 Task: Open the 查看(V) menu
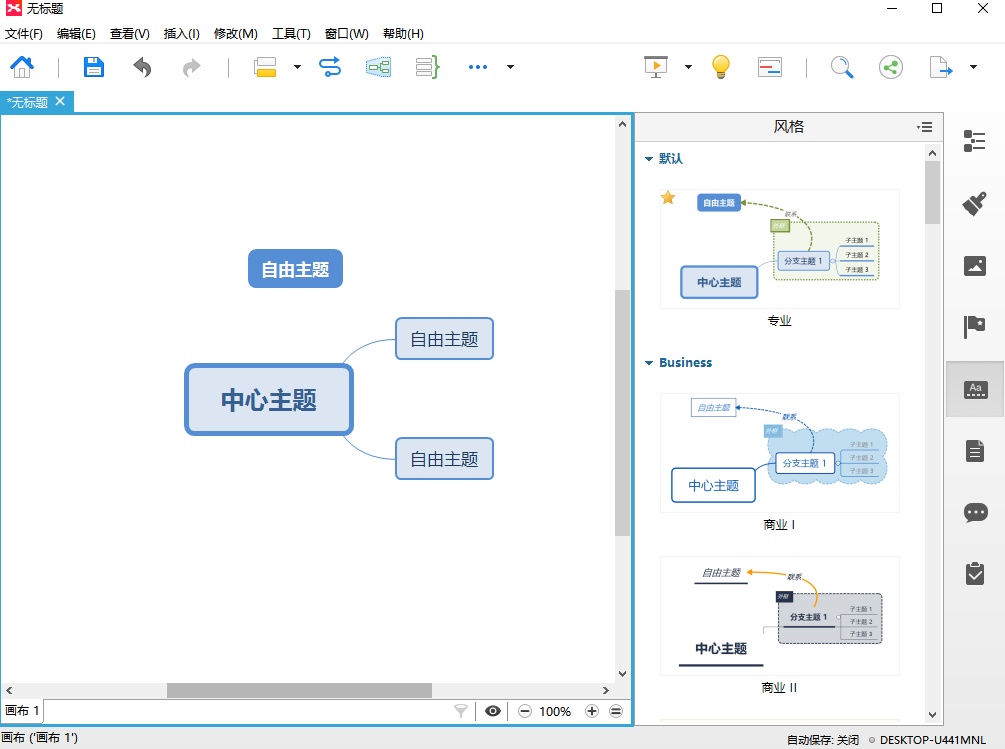pos(129,34)
